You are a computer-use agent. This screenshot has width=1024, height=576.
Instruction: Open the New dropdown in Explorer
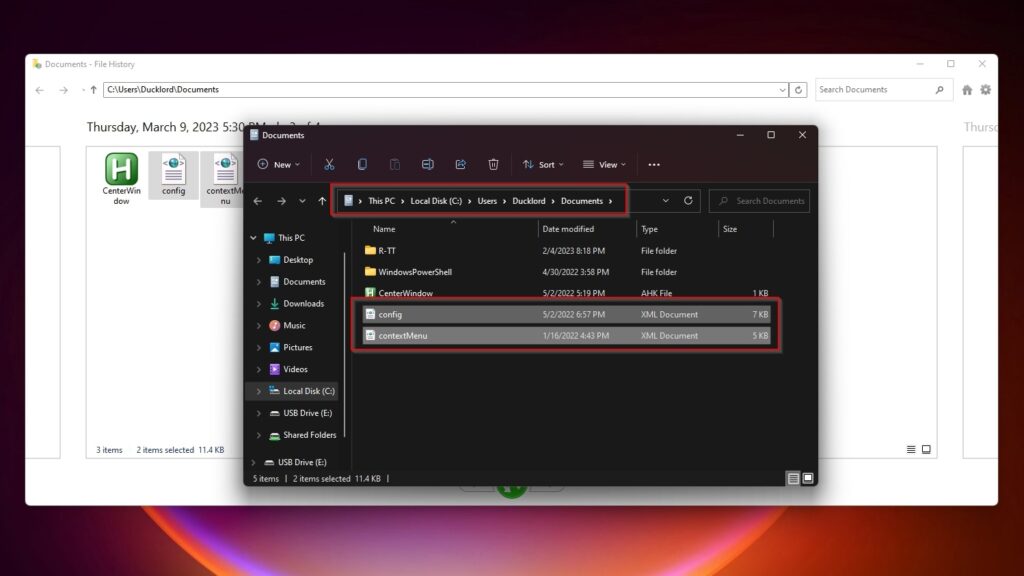(279, 165)
